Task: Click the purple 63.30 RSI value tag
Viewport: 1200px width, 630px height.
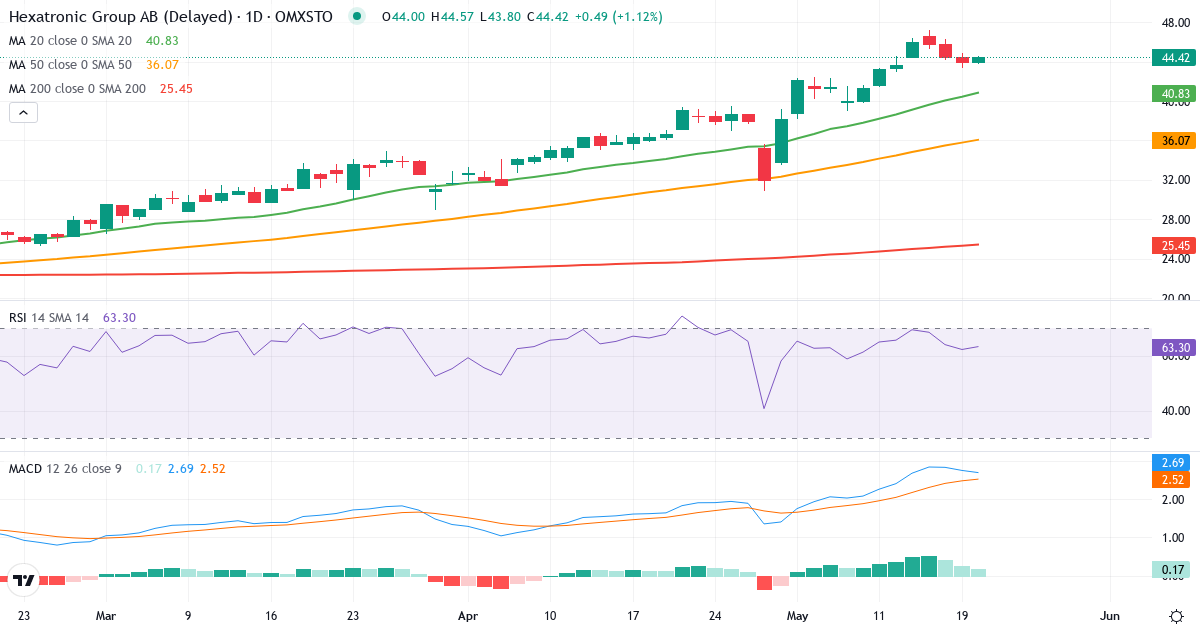Action: pyautogui.click(x=1175, y=348)
